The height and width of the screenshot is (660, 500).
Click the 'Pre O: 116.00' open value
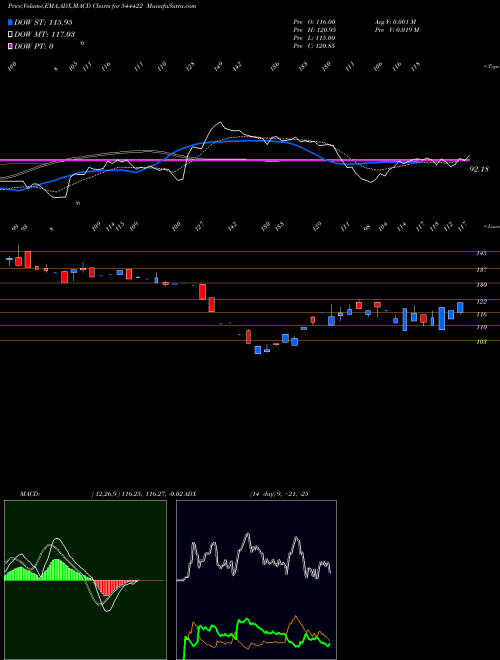(314, 22)
